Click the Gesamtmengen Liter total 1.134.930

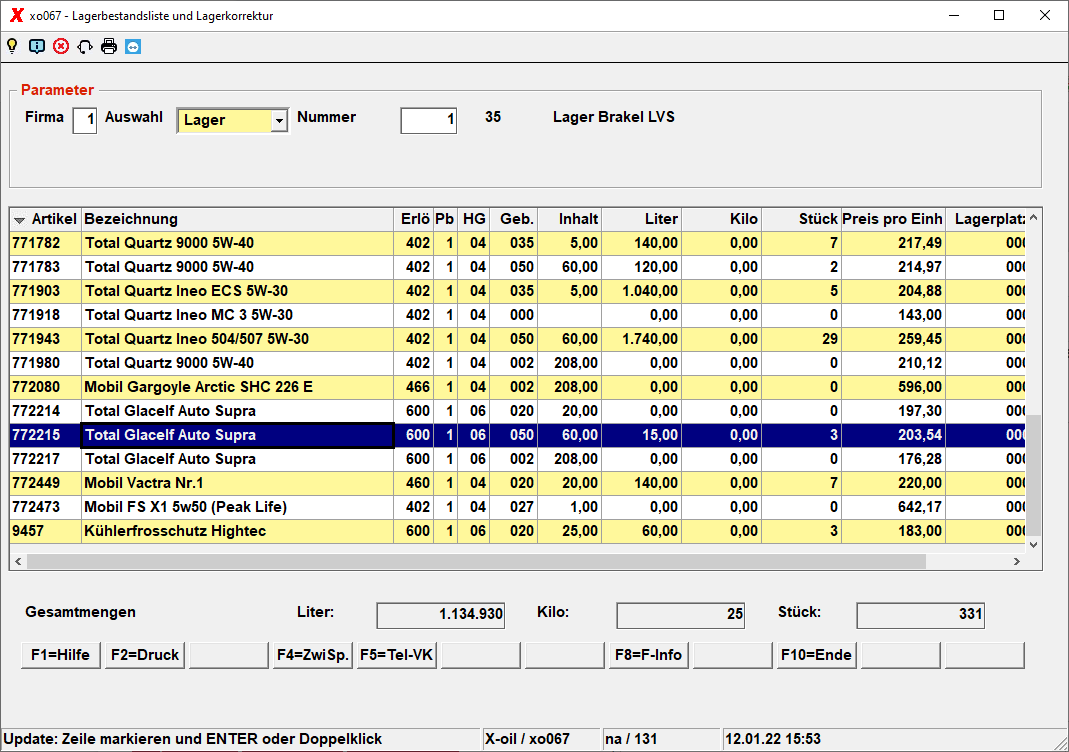click(440, 615)
